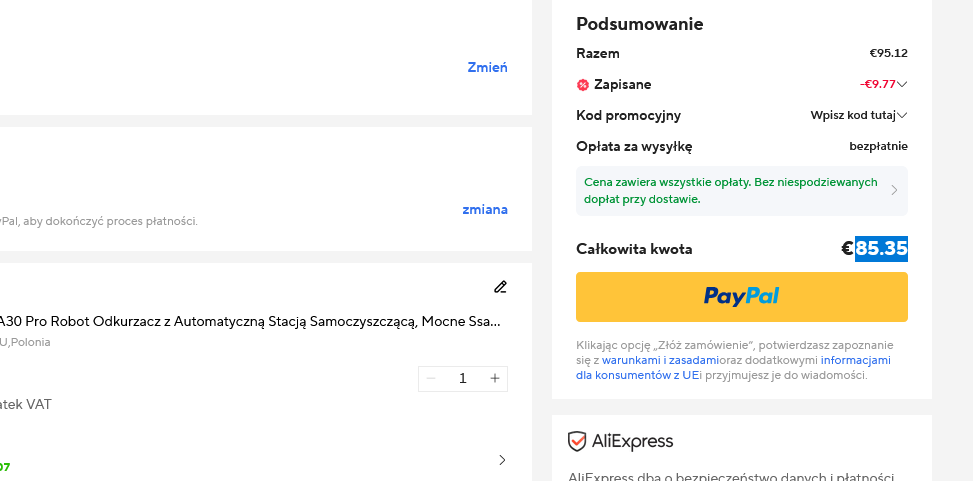Click the quantity field showing 1
Image resolution: width=973 pixels, height=481 pixels.
click(462, 379)
